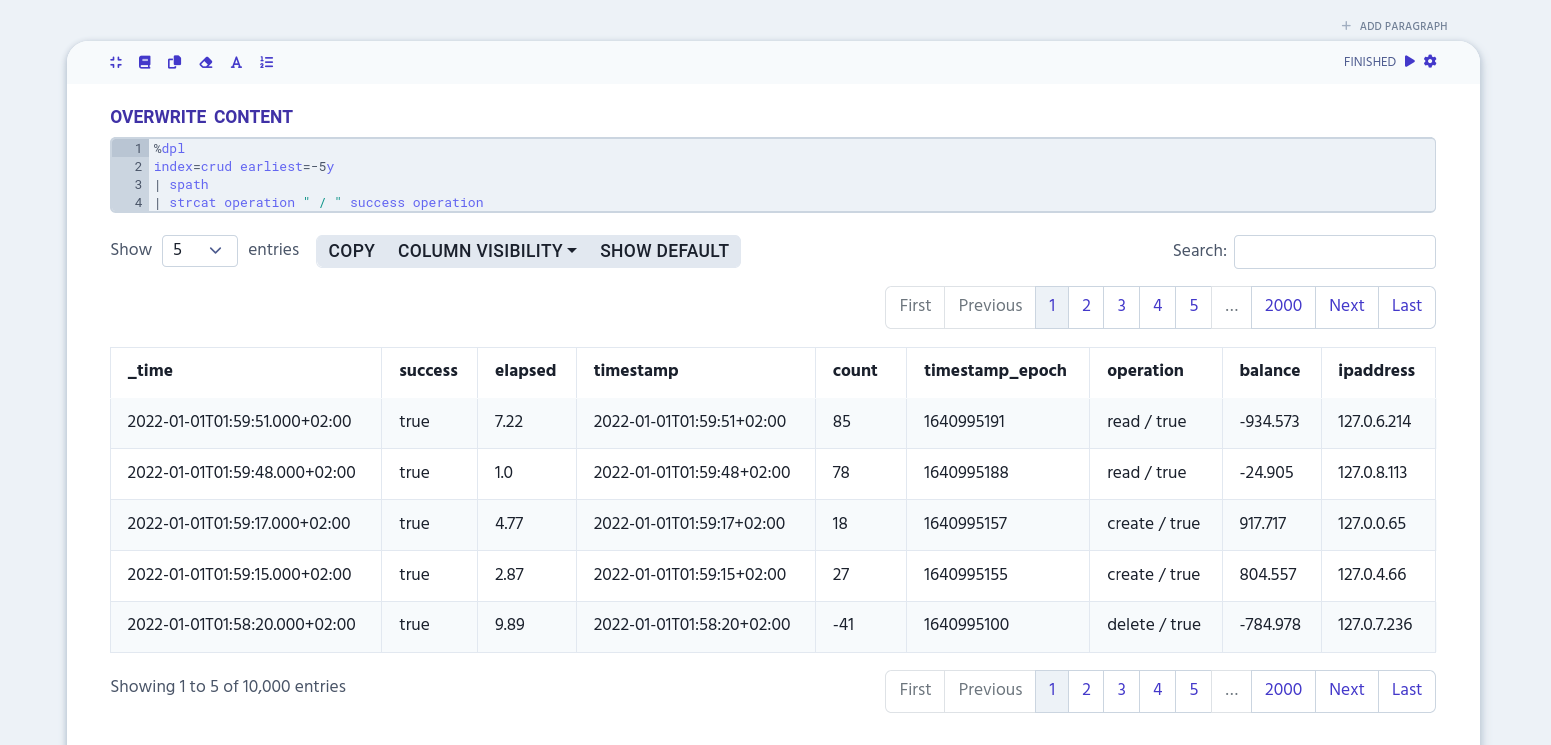Click code line strcat operation success
Screen dimensions: 1551x745
(x=319, y=203)
